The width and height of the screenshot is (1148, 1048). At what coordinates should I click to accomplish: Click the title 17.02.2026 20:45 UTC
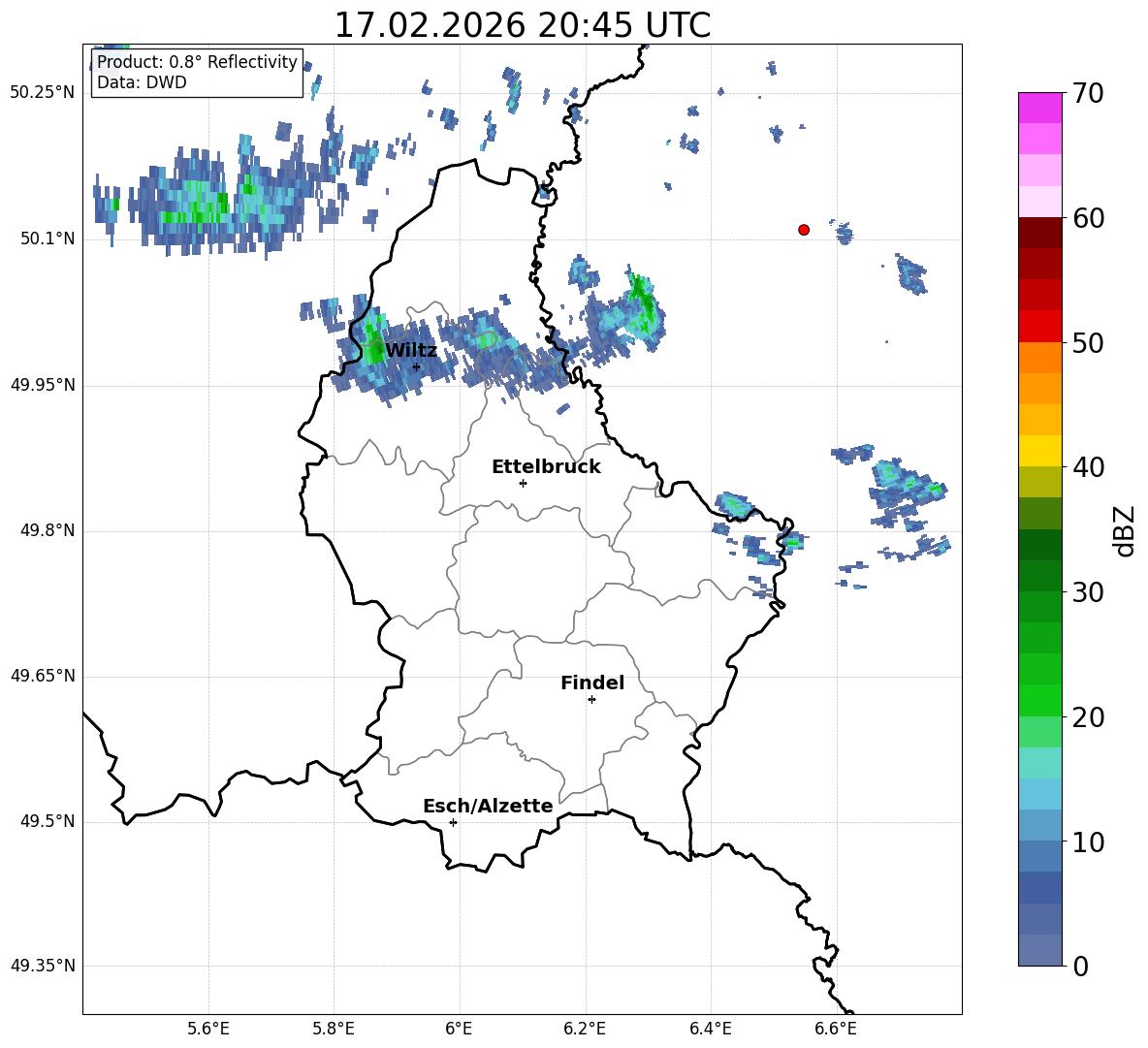click(x=522, y=25)
